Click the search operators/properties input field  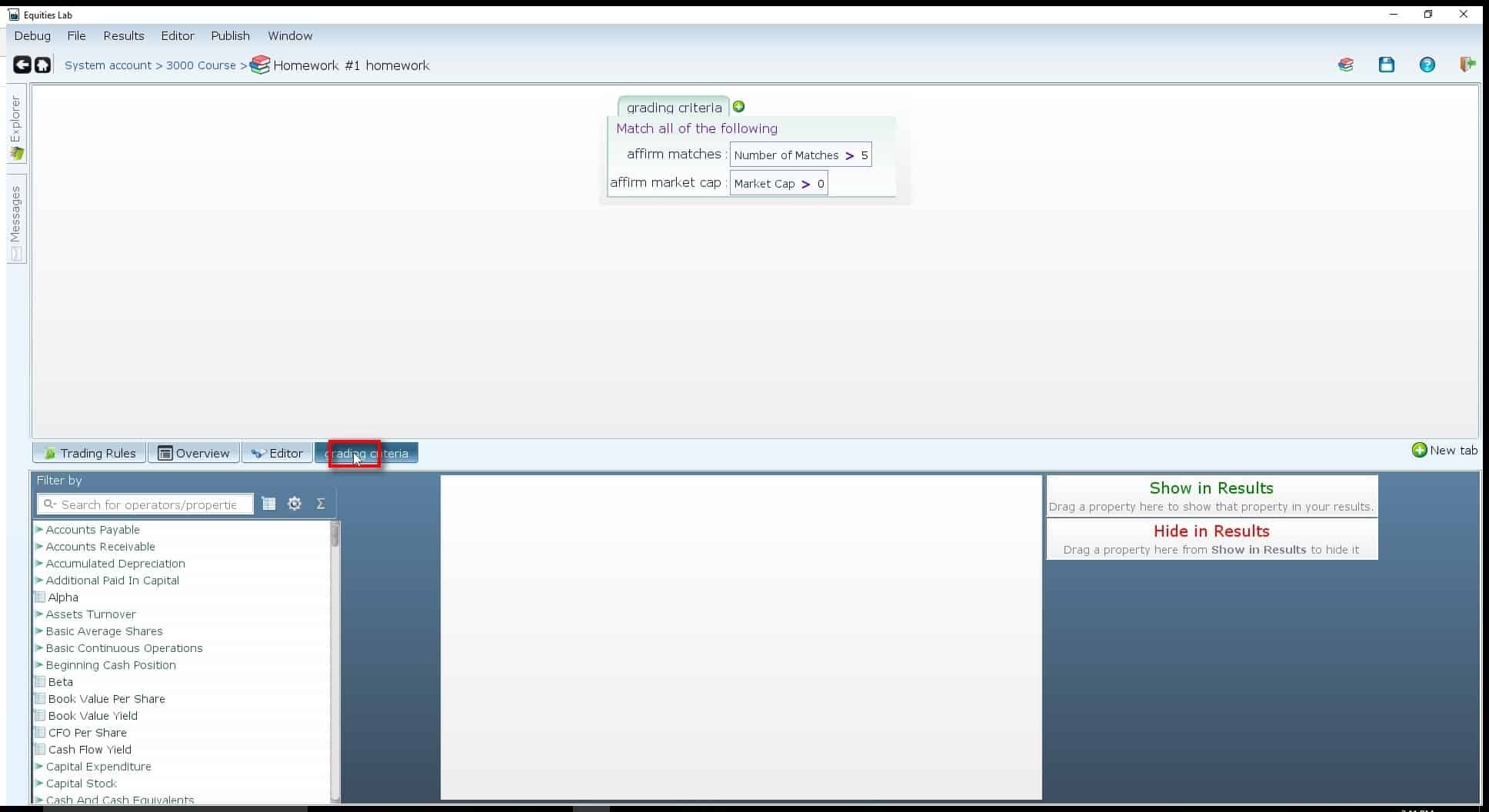(148, 504)
